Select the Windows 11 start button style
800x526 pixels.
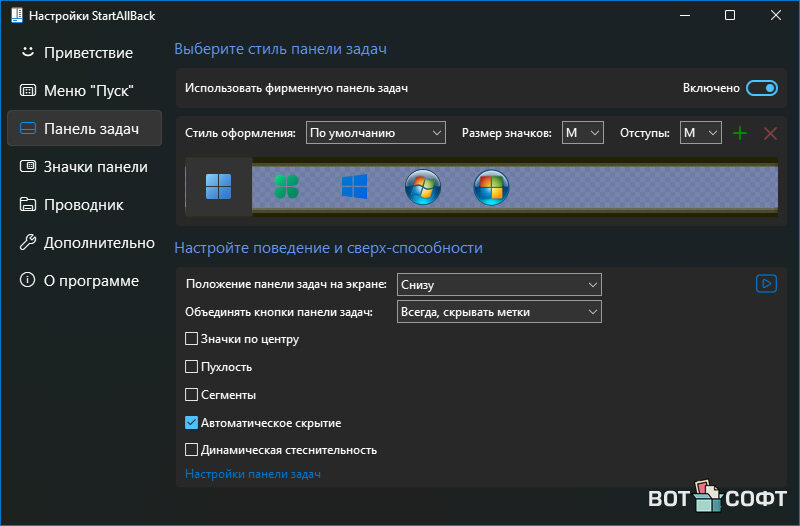pyautogui.click(x=218, y=187)
